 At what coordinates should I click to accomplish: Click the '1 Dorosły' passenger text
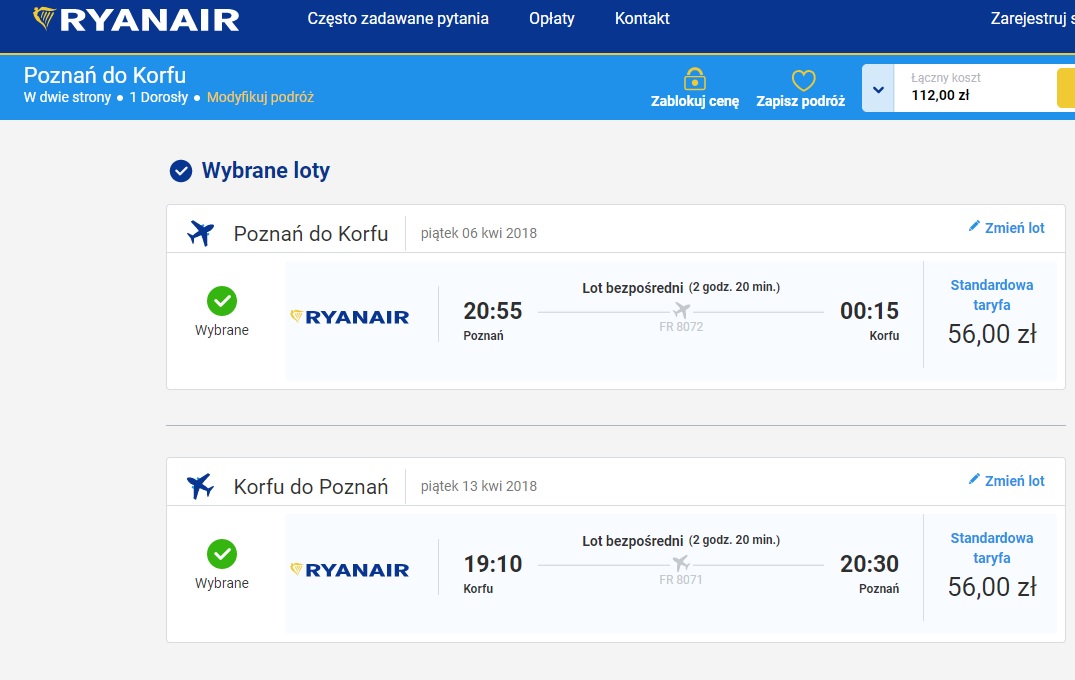click(x=158, y=97)
